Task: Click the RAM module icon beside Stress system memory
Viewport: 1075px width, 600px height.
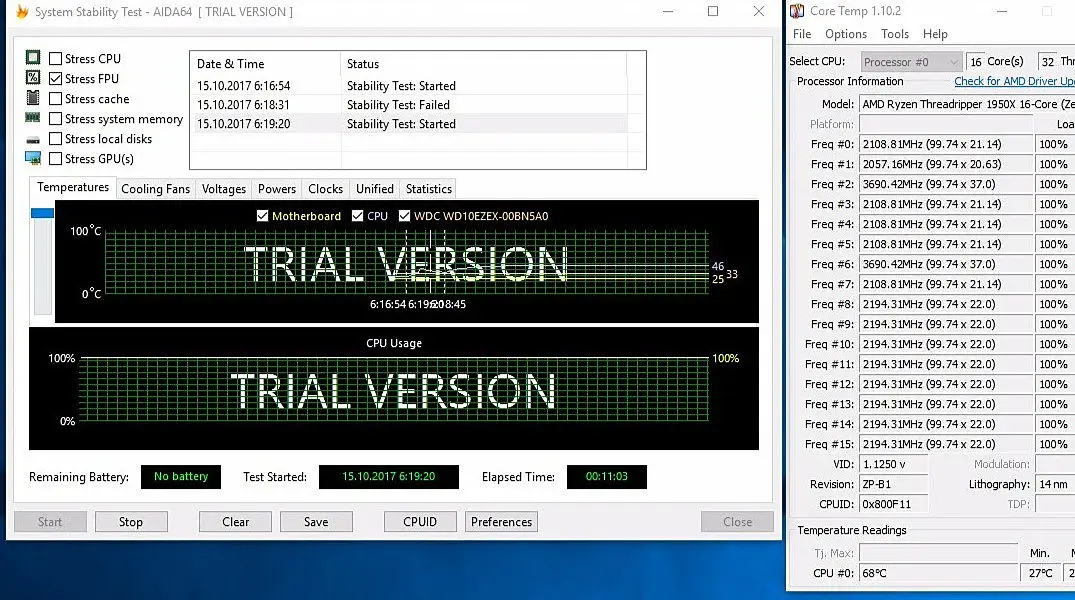Action: pos(33,118)
